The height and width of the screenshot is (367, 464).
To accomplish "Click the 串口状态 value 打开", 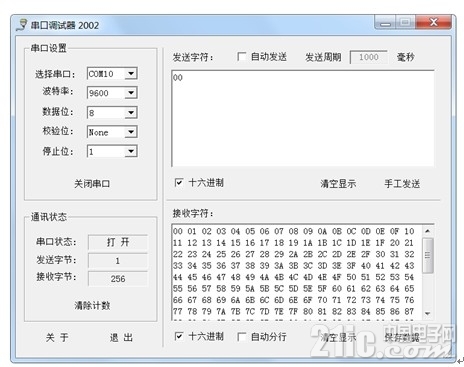I will click(118, 242).
